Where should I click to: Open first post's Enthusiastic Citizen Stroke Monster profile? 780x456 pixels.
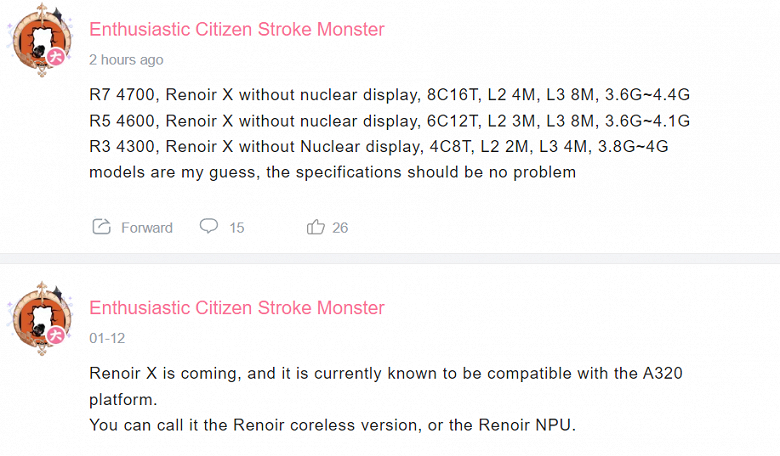click(237, 29)
